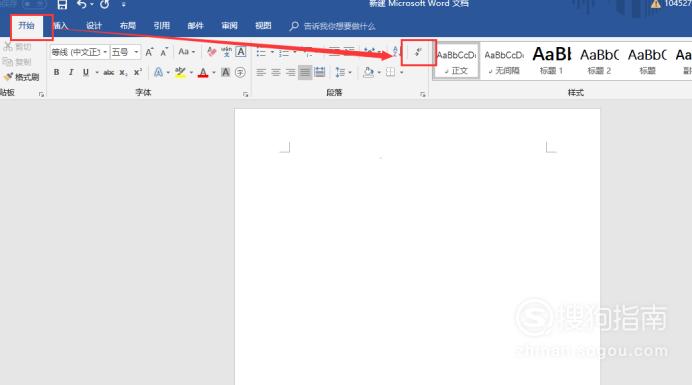Undo the last action

[x=82, y=4]
